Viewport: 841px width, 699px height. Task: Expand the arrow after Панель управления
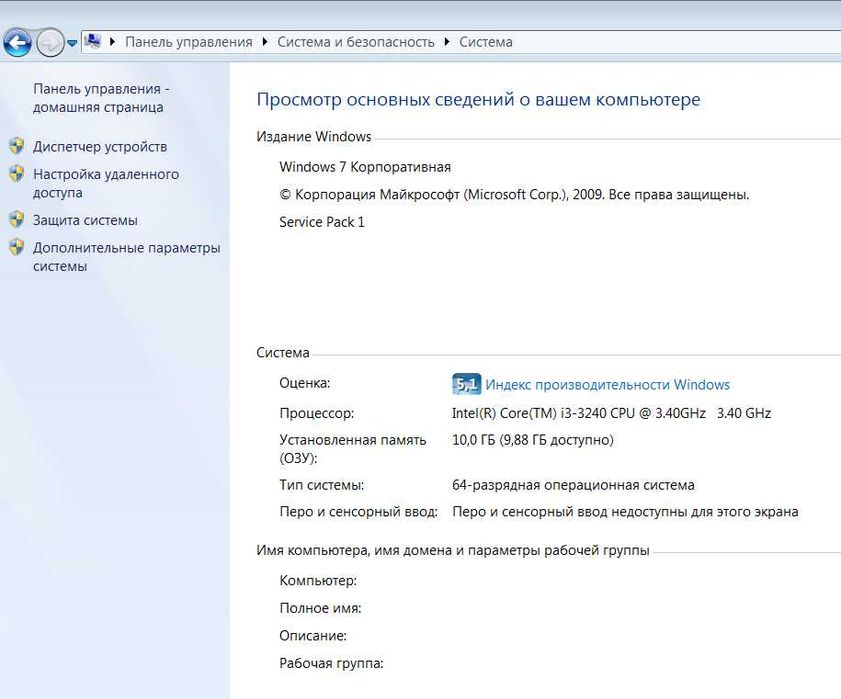(264, 41)
